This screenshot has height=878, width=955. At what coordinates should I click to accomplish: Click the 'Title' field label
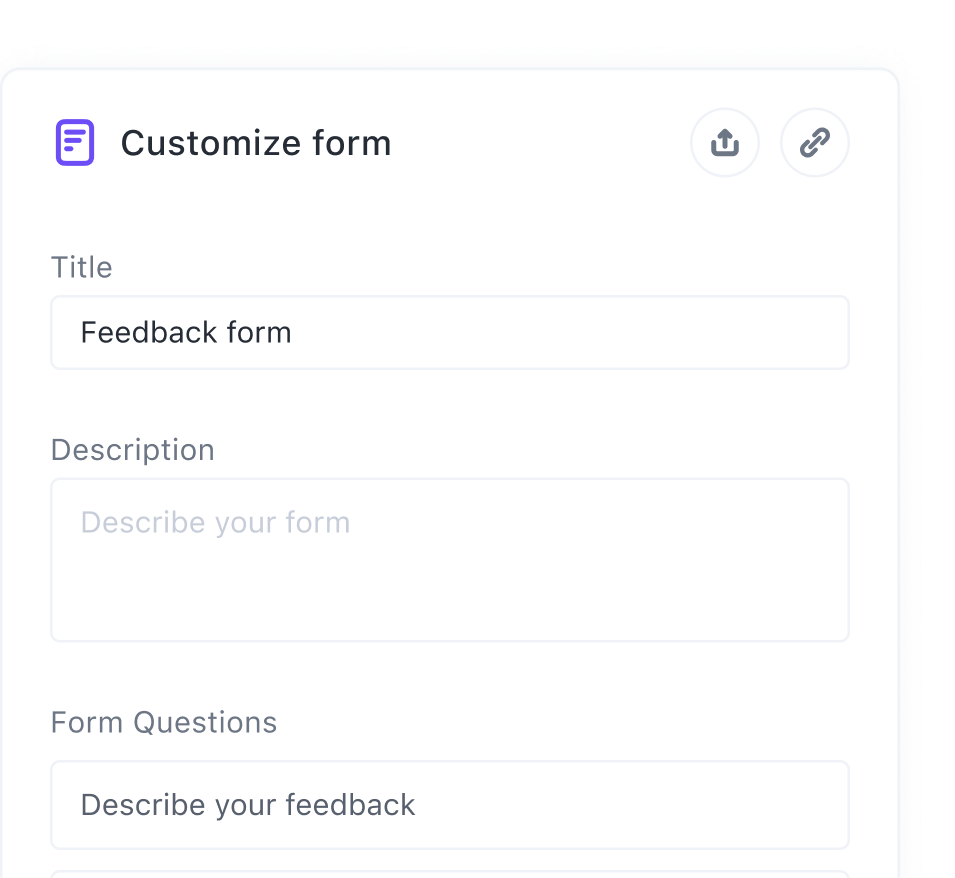coord(82,267)
